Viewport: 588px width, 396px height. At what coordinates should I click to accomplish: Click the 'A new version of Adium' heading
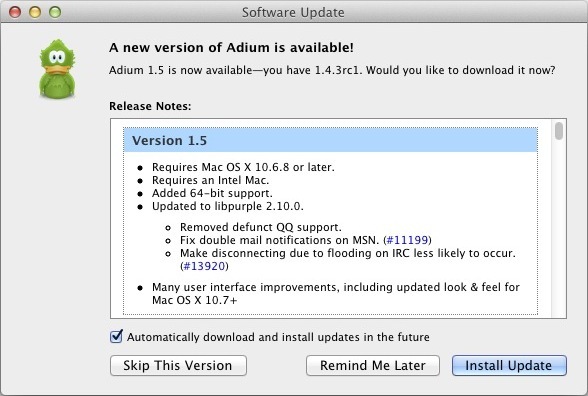(231, 48)
